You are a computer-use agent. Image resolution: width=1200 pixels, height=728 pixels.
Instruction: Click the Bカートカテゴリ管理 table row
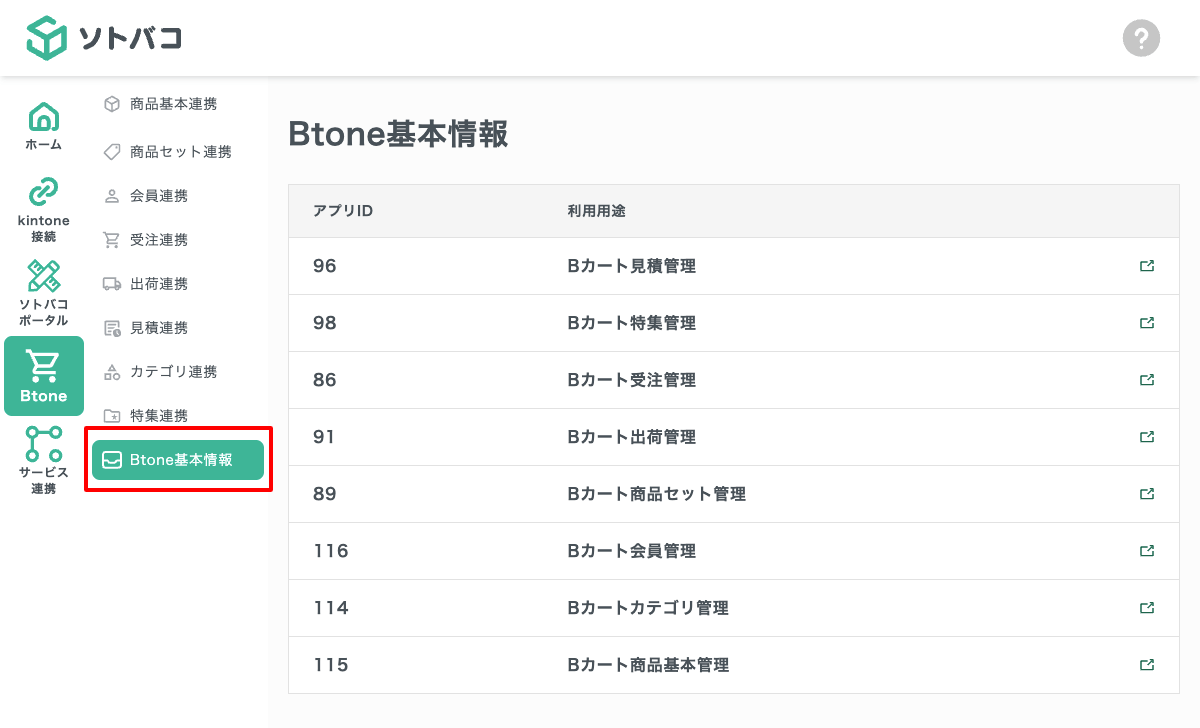coord(648,608)
